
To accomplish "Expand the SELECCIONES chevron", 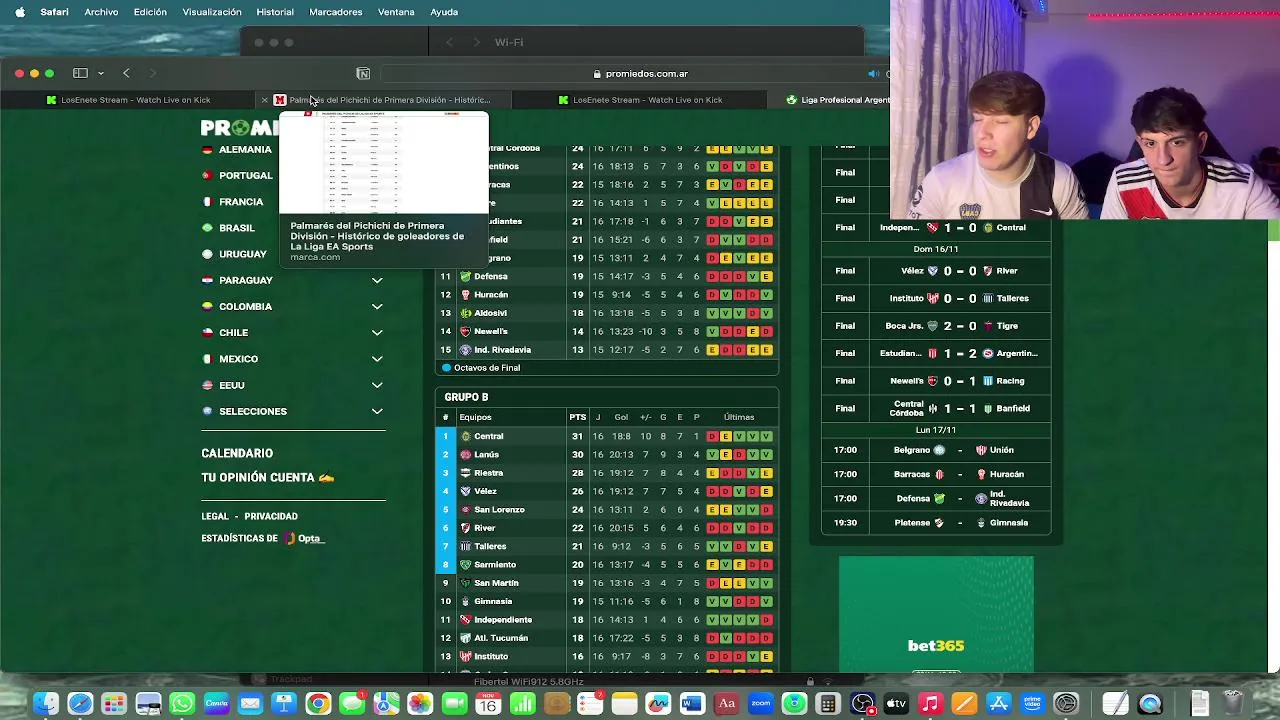I will coord(377,411).
